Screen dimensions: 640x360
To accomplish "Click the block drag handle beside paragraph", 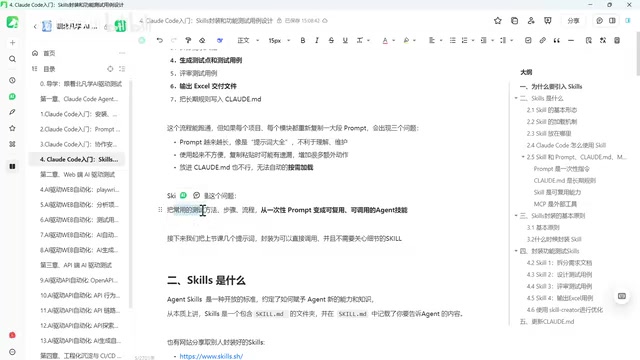I will tap(160, 210).
